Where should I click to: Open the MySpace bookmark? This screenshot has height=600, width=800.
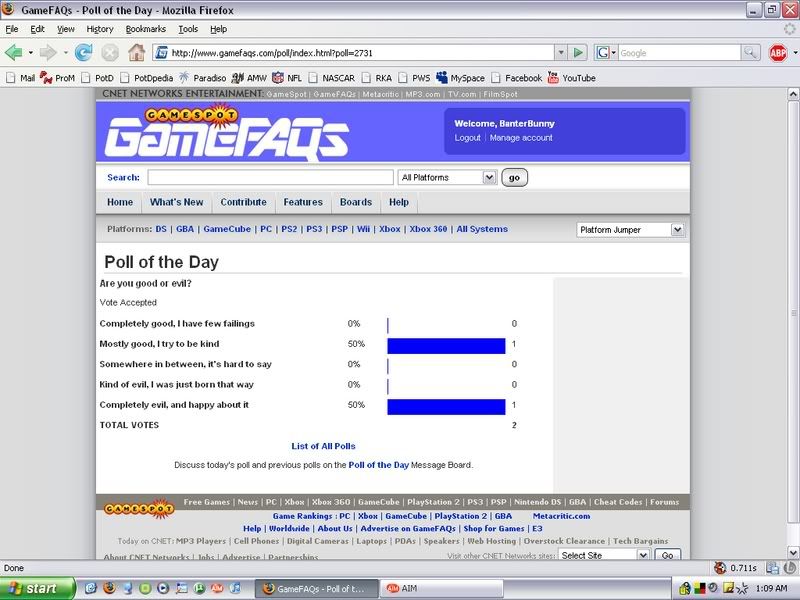pos(460,78)
